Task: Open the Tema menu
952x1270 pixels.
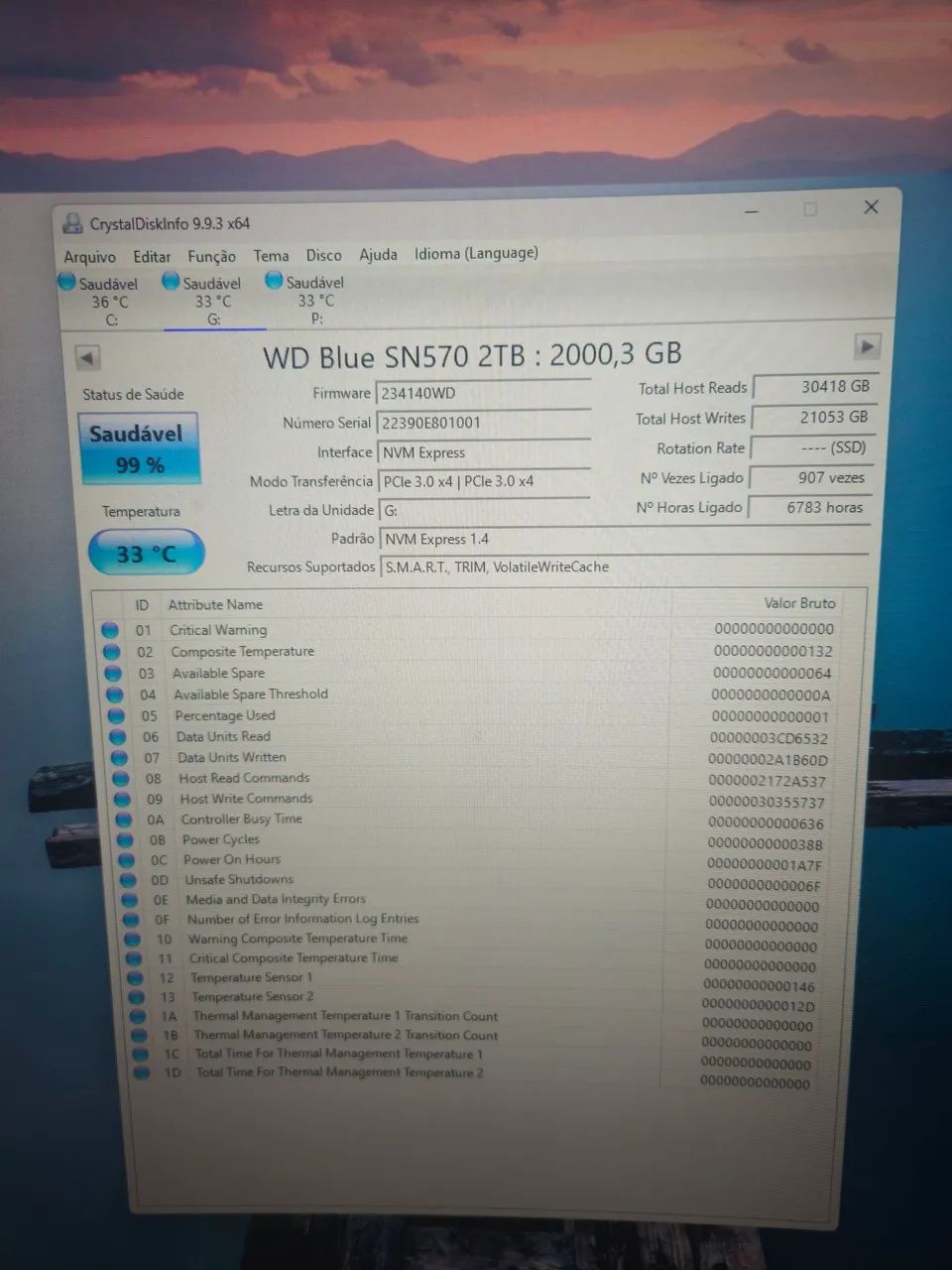Action: coord(271,256)
